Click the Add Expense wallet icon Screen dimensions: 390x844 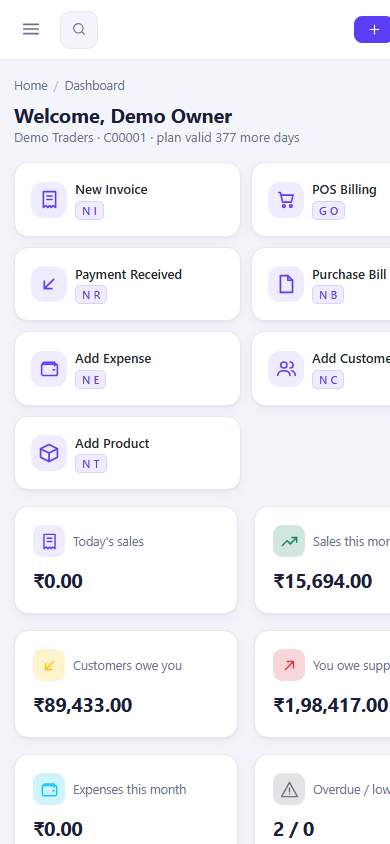point(49,369)
